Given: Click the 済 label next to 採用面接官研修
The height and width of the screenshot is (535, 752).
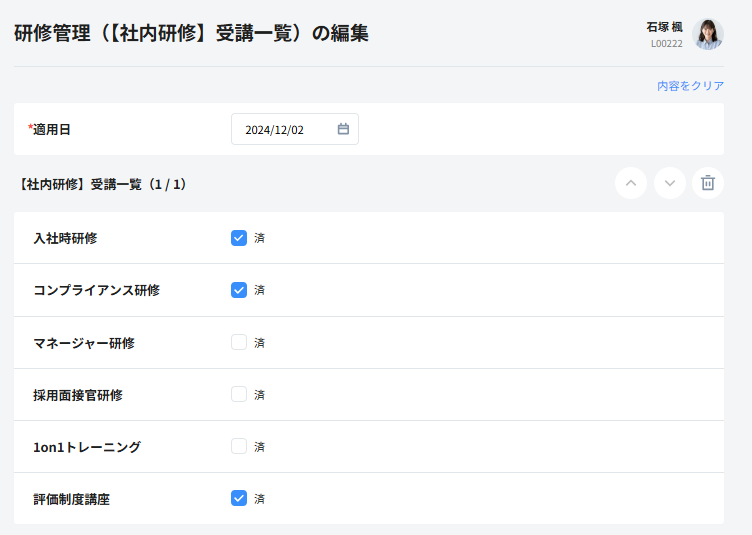Looking at the screenshot, I should pyautogui.click(x=259, y=395).
